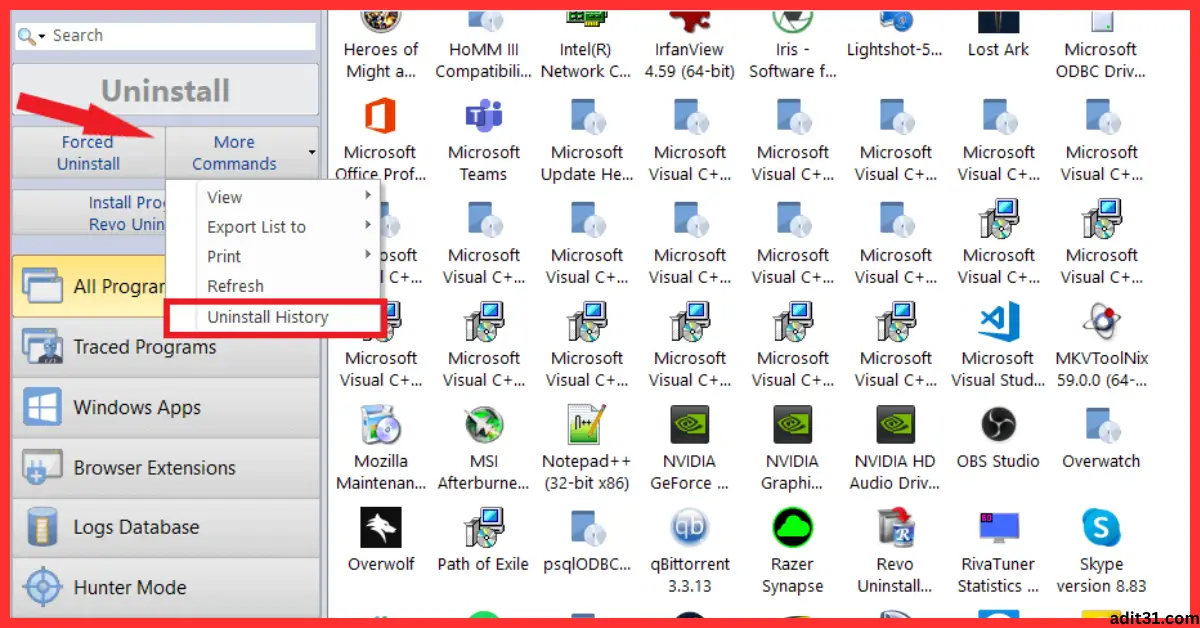Image resolution: width=1200 pixels, height=628 pixels.
Task: Click the large Uninstall button
Action: point(165,91)
